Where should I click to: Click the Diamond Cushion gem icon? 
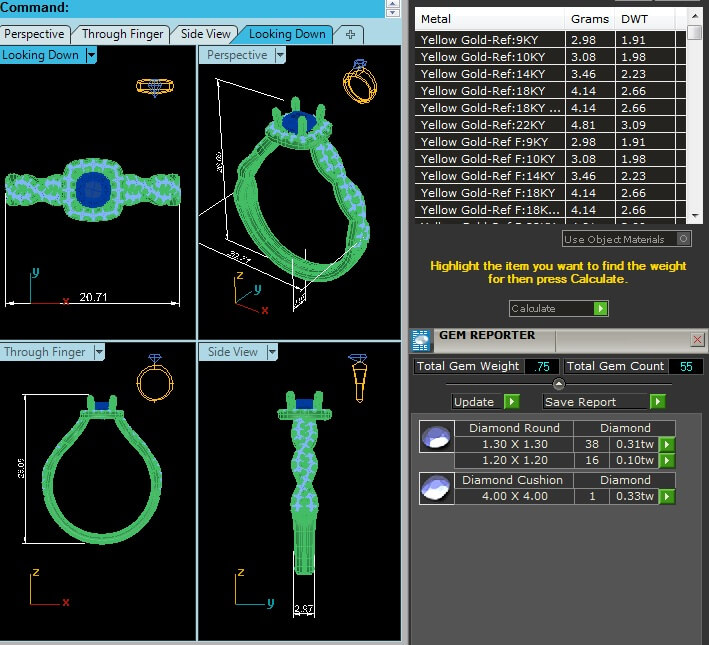(435, 488)
